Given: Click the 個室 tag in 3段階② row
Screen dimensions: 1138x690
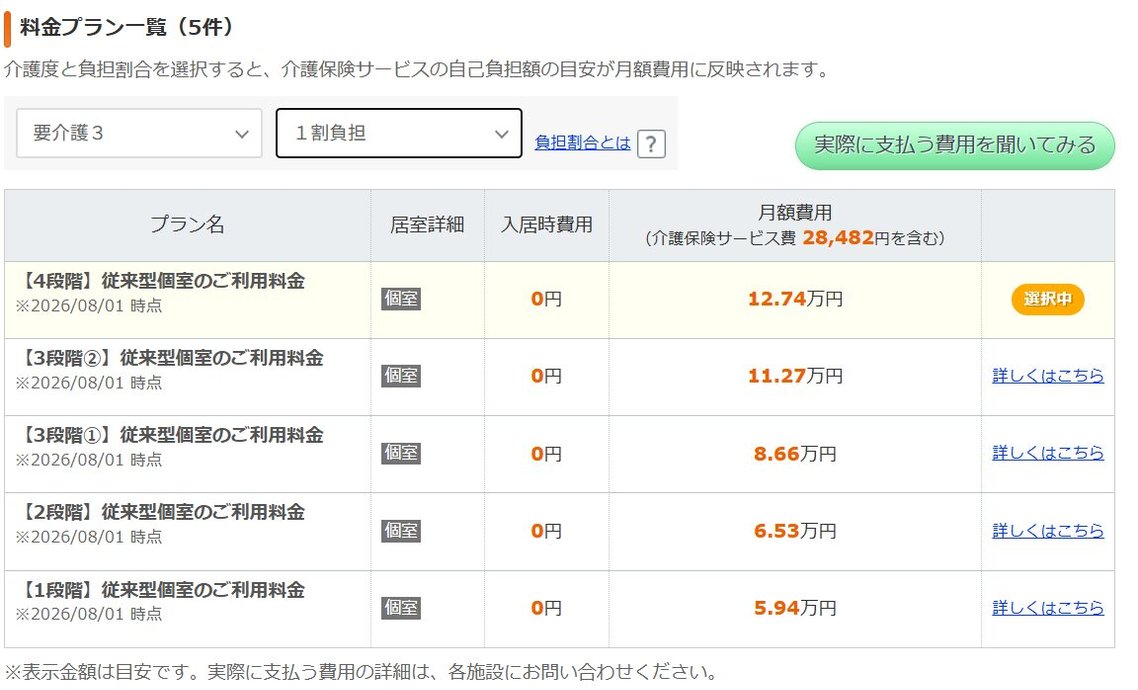Looking at the screenshot, I should [401, 376].
